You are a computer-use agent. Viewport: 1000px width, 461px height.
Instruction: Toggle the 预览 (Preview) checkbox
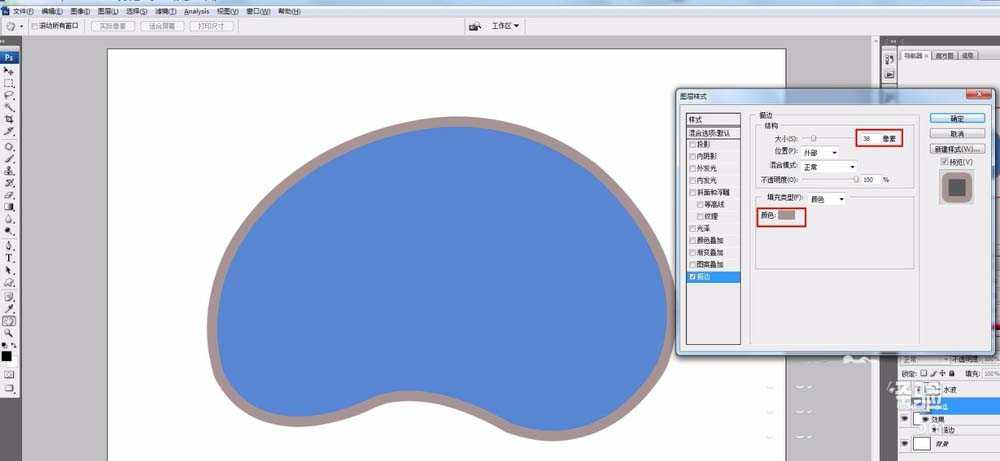click(943, 162)
